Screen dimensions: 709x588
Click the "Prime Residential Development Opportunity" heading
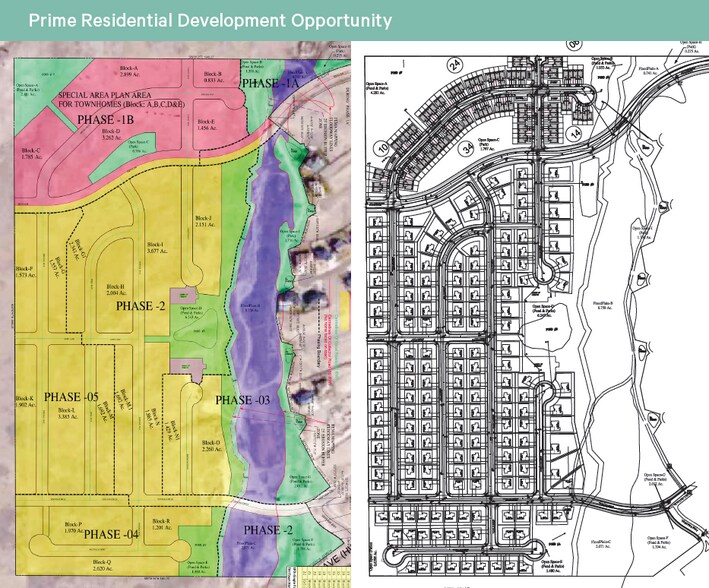coord(197,21)
